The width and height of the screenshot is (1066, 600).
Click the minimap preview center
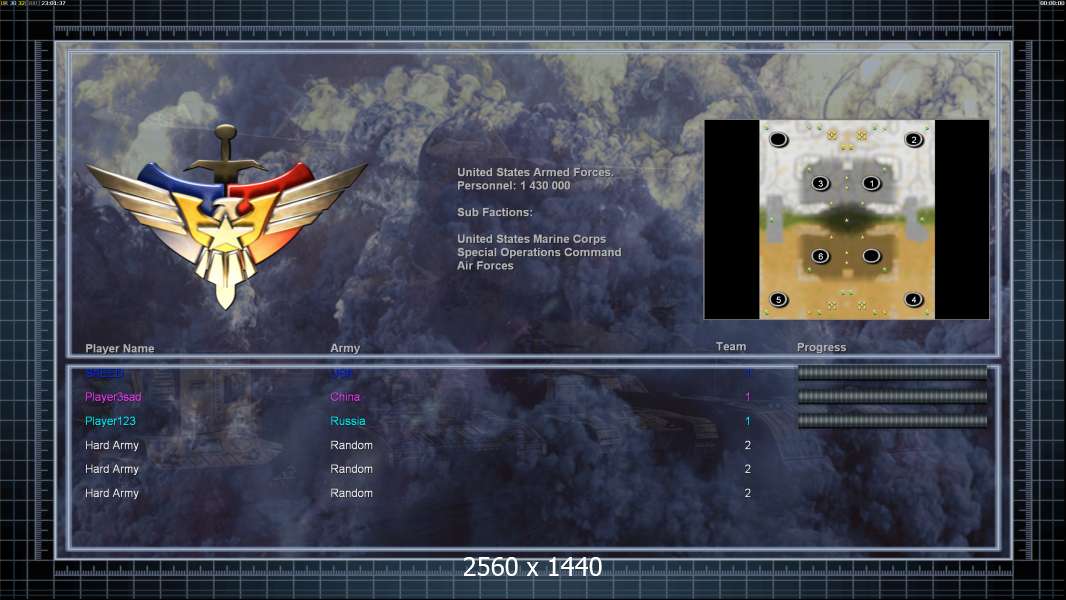click(846, 219)
